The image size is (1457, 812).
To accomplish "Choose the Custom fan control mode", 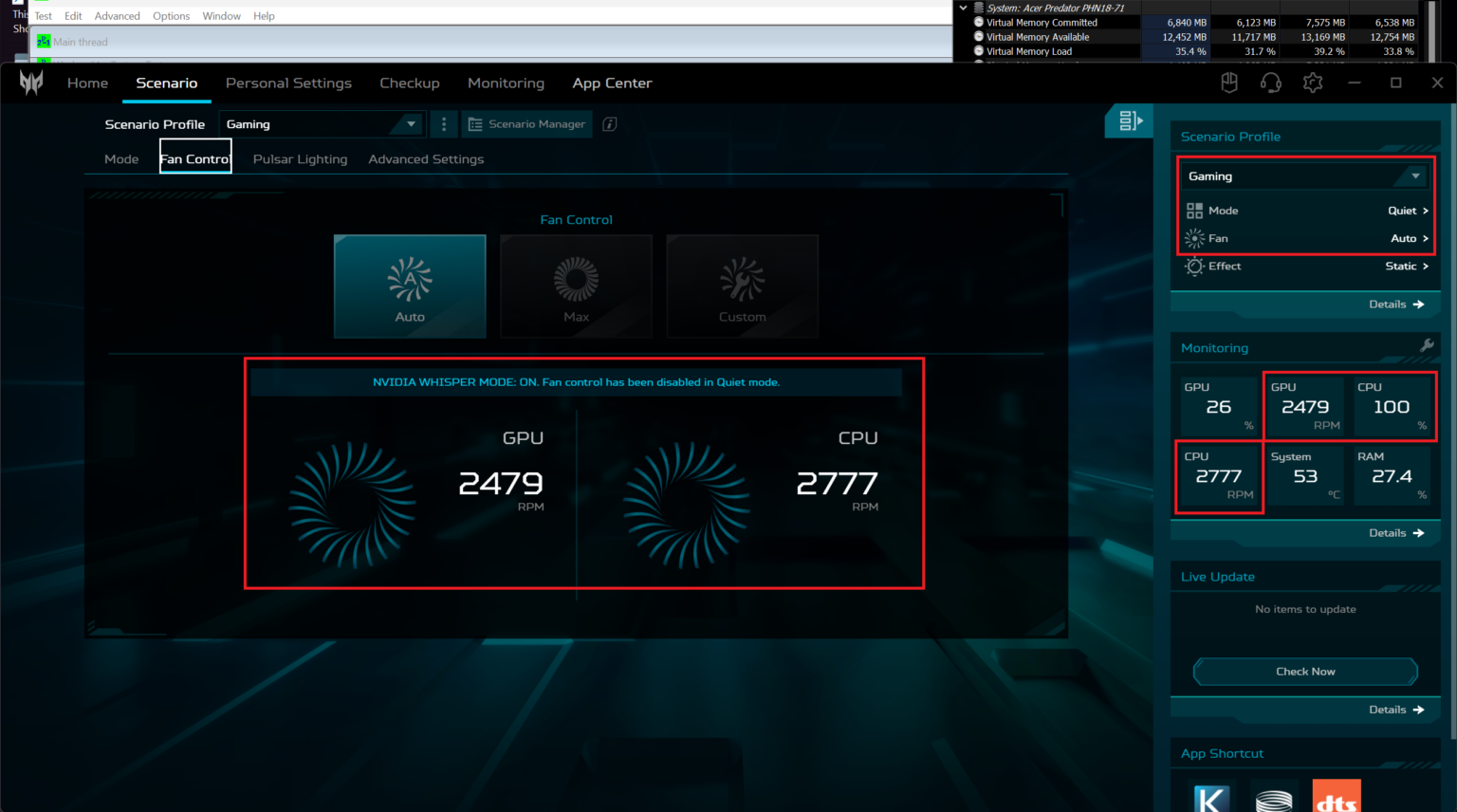I will pos(742,286).
